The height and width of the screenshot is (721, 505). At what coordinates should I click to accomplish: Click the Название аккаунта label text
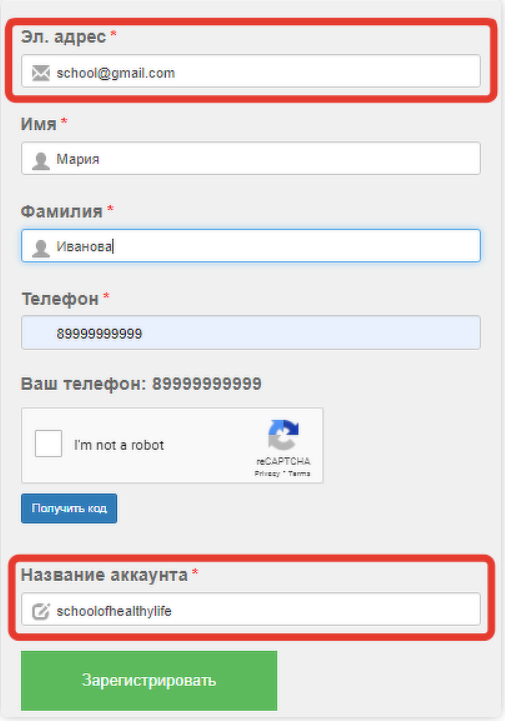point(104,575)
